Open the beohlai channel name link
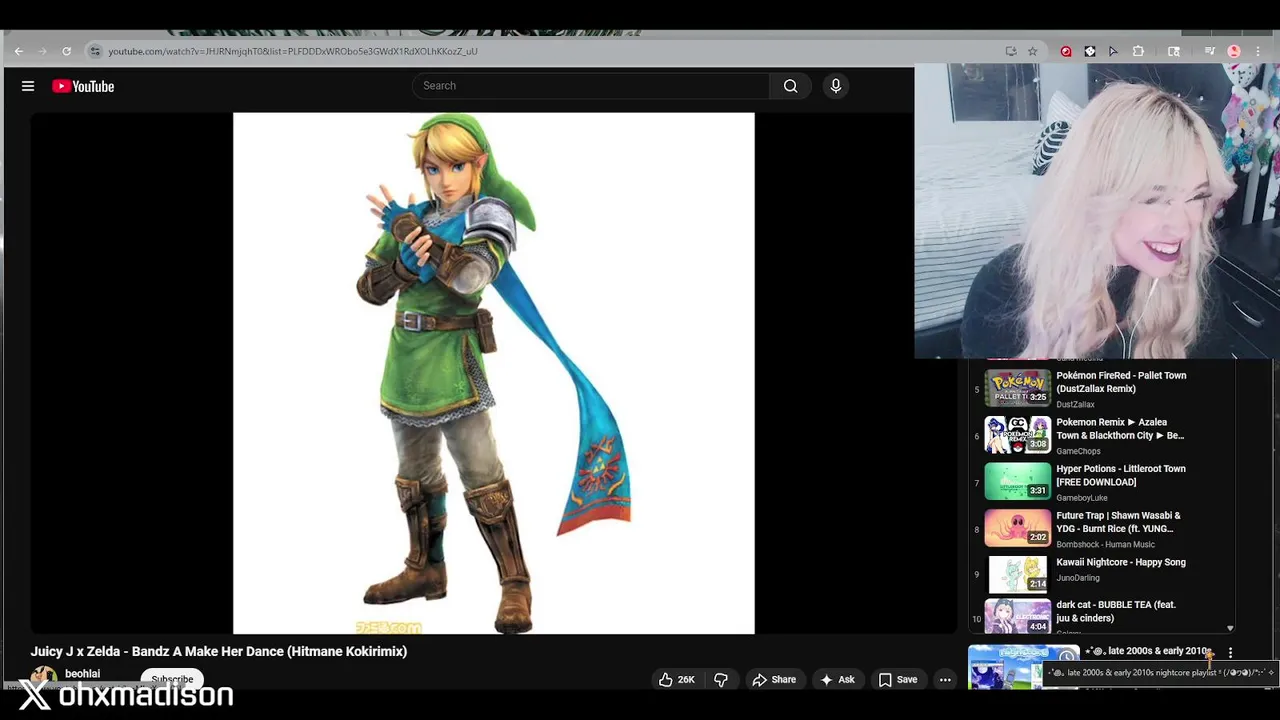 [x=82, y=674]
